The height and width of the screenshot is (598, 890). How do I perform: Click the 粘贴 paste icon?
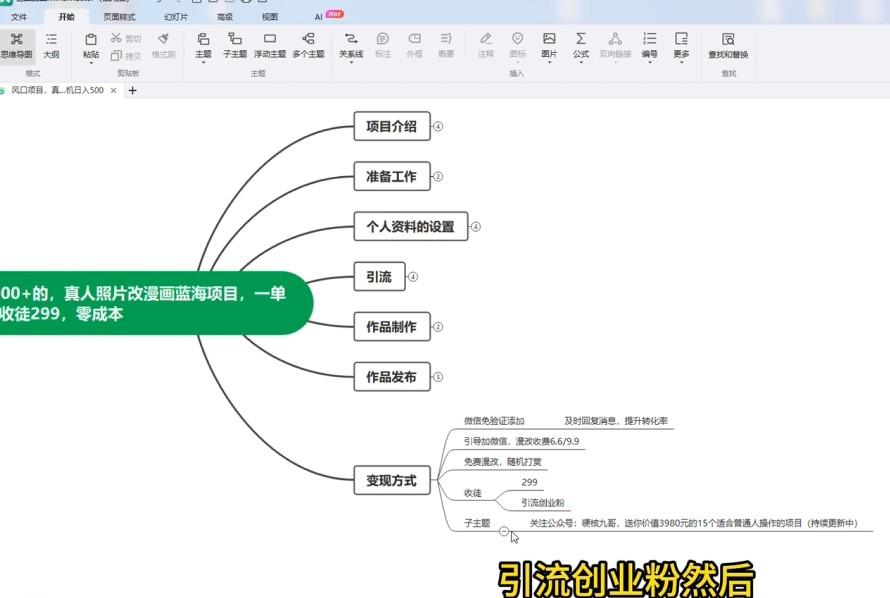(91, 44)
